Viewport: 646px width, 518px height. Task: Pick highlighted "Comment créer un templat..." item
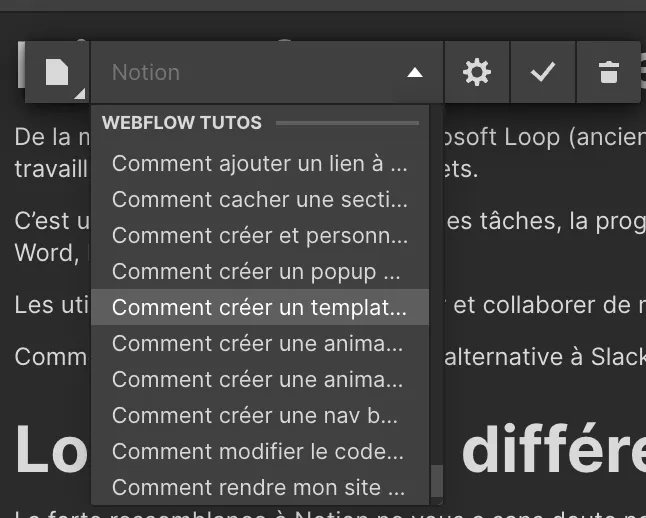[x=260, y=307]
